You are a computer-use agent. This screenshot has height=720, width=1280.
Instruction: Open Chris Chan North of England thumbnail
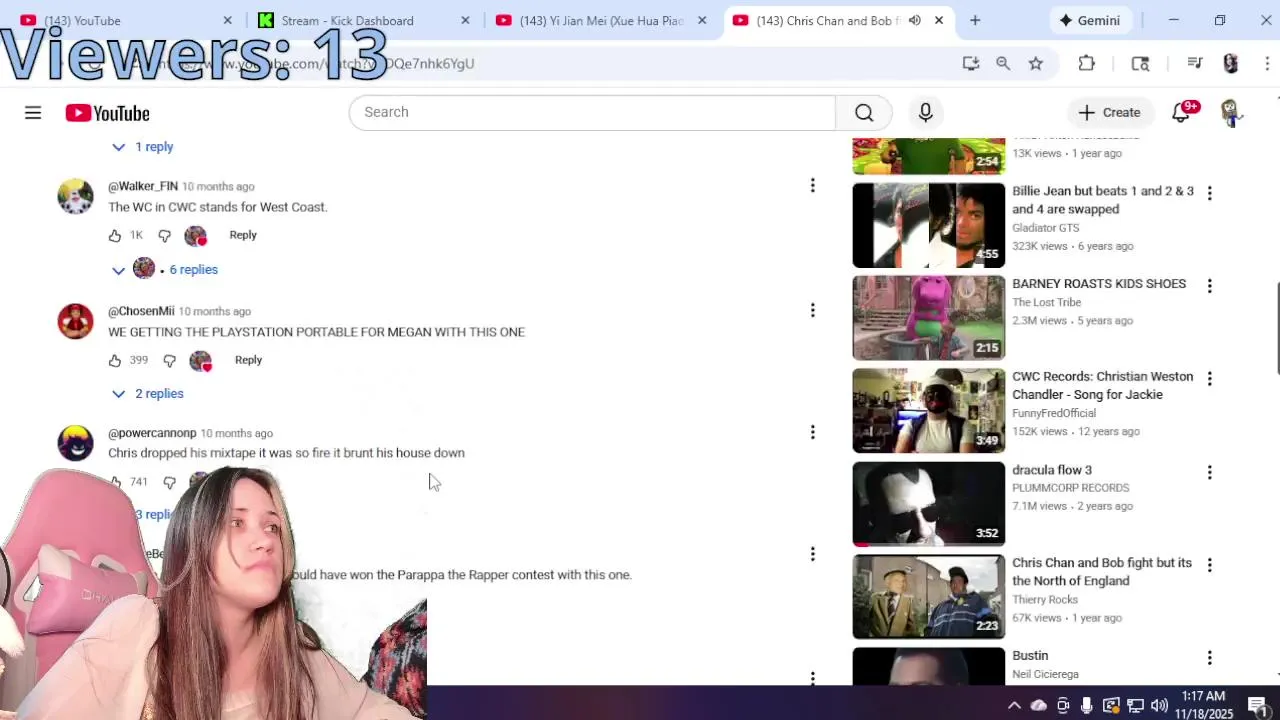pyautogui.click(x=928, y=597)
